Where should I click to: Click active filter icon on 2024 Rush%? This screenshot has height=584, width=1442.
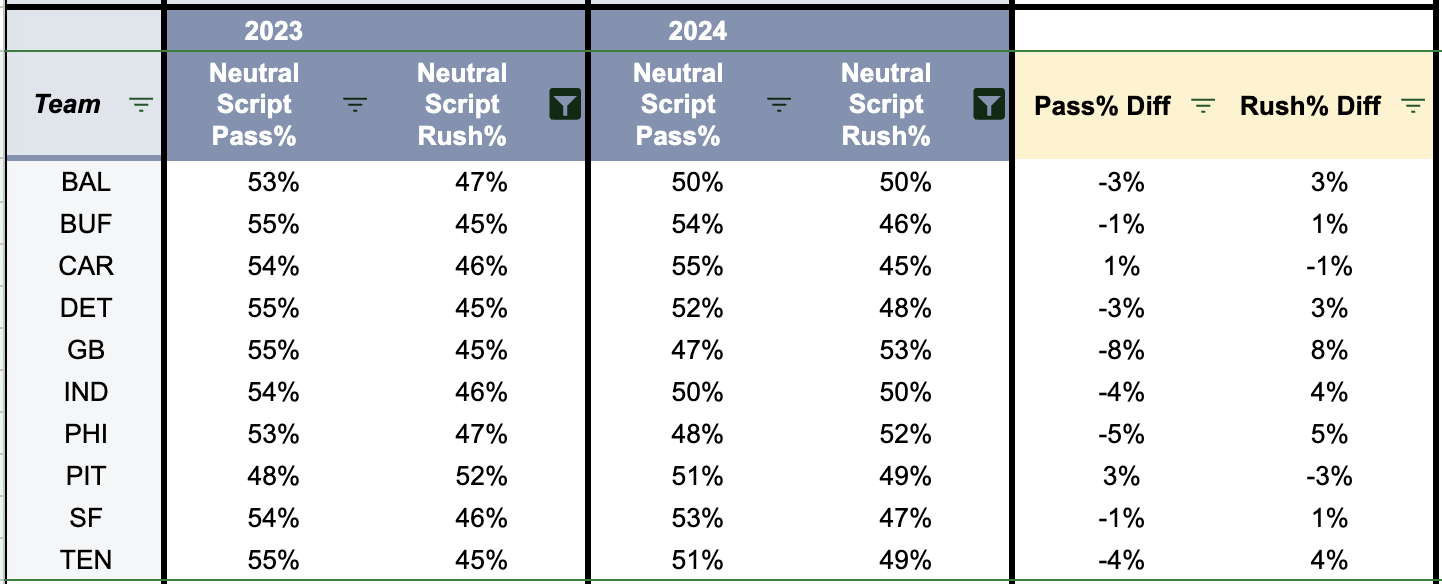(989, 104)
